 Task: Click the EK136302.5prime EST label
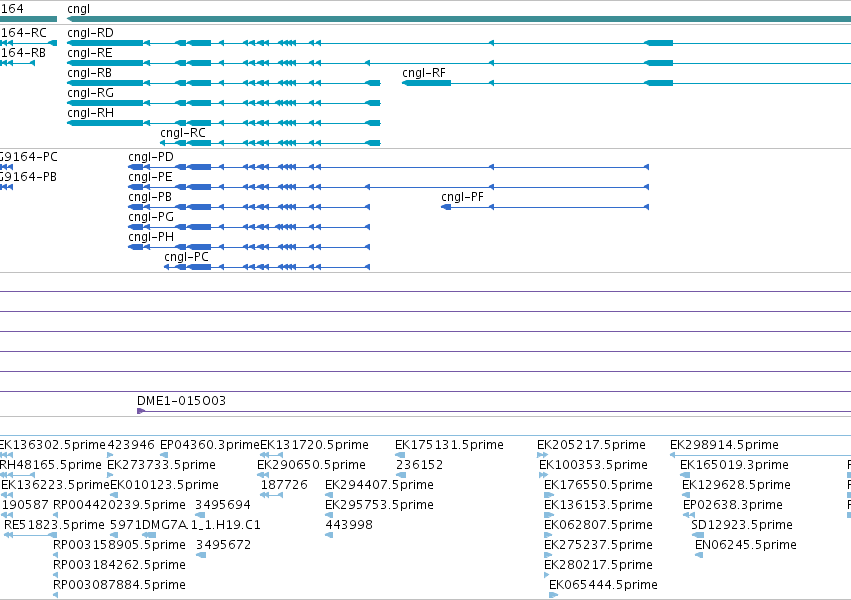click(x=53, y=445)
